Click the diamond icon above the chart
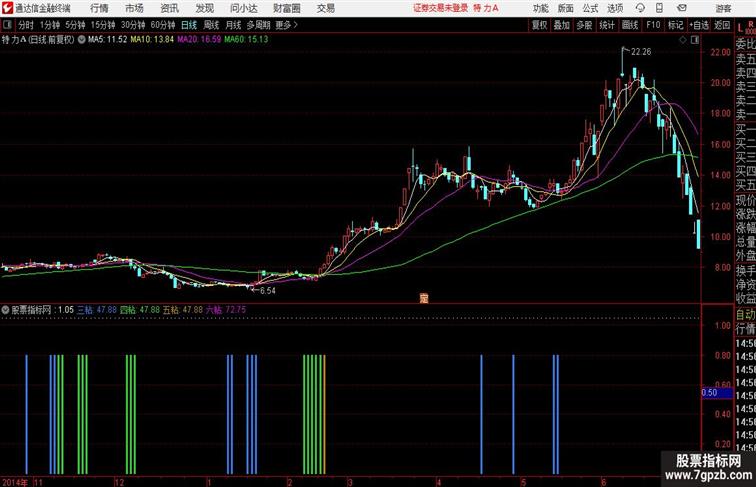Viewport: 756px width, 487px height. (683, 40)
